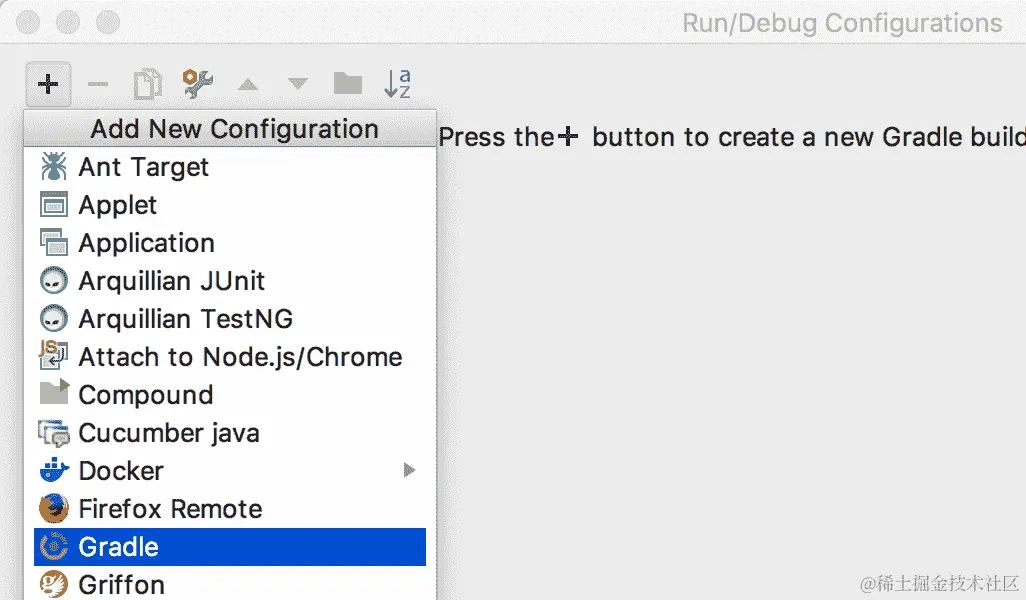
Task: Click the Arquillian TestNG alien icon
Action: click(x=54, y=319)
